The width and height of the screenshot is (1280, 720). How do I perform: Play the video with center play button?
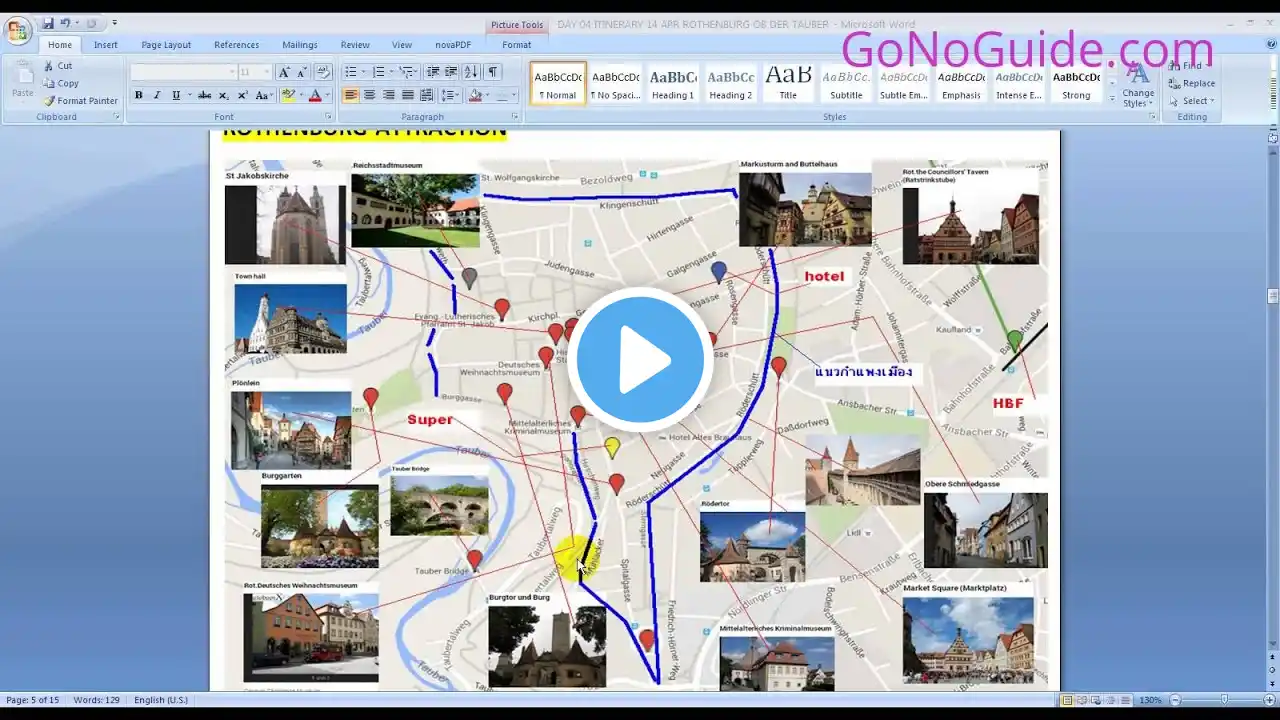coord(640,359)
